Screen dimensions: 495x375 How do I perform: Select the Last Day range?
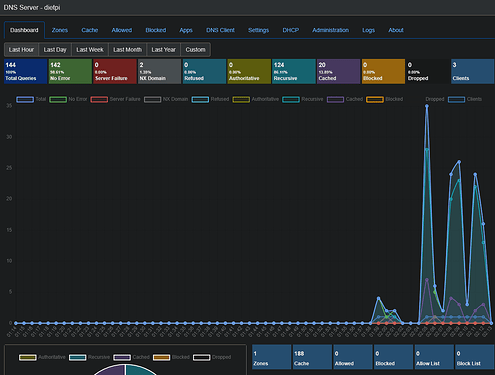coord(55,50)
